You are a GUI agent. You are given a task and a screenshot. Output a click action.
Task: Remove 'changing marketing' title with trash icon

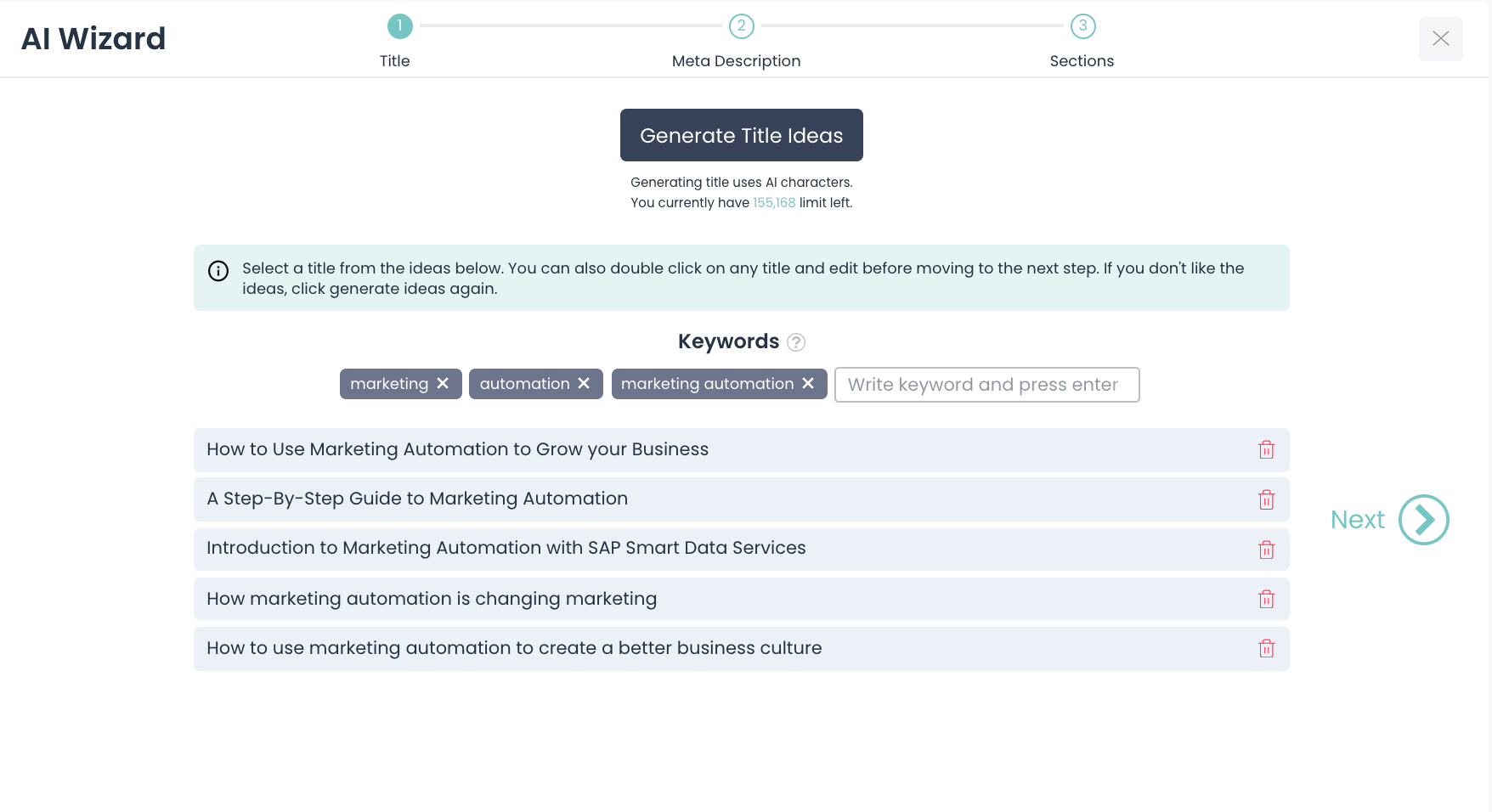(x=1266, y=599)
